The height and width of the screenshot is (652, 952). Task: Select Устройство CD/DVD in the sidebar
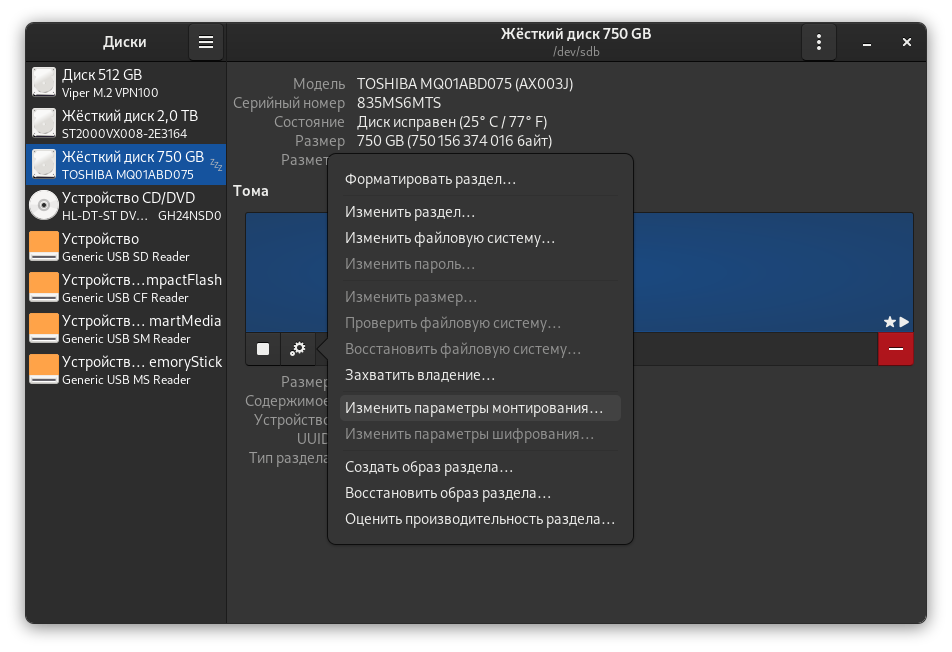click(126, 205)
